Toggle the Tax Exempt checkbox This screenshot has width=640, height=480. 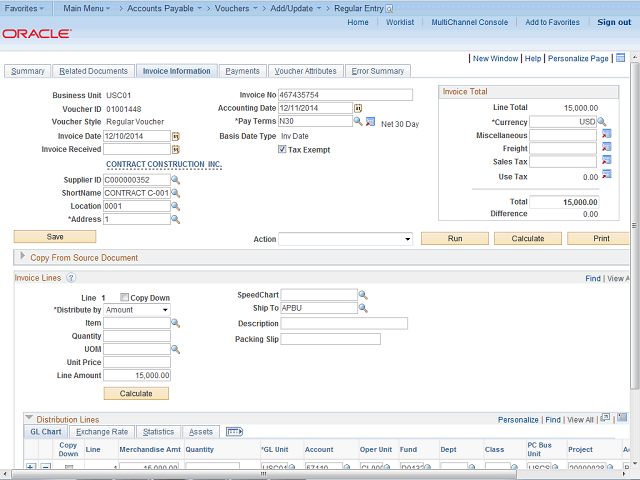[281, 150]
